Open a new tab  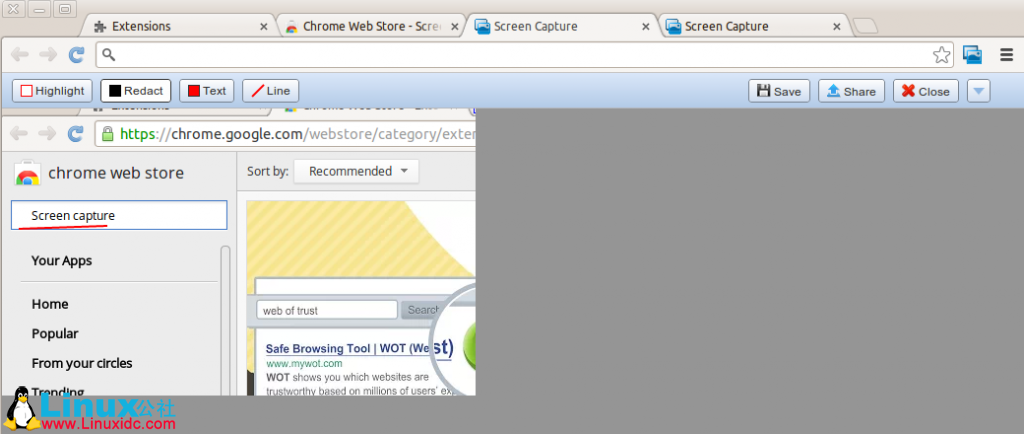point(866,27)
